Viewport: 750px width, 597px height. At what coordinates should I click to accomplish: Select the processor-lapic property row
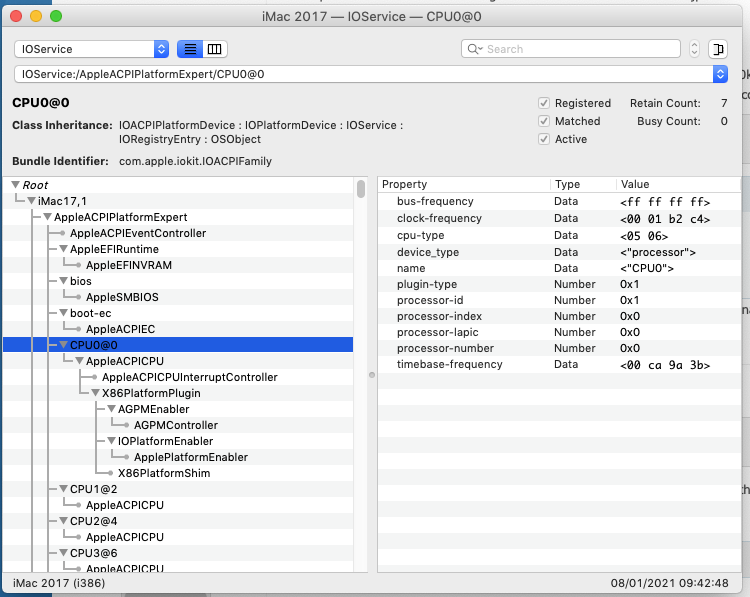(x=559, y=332)
